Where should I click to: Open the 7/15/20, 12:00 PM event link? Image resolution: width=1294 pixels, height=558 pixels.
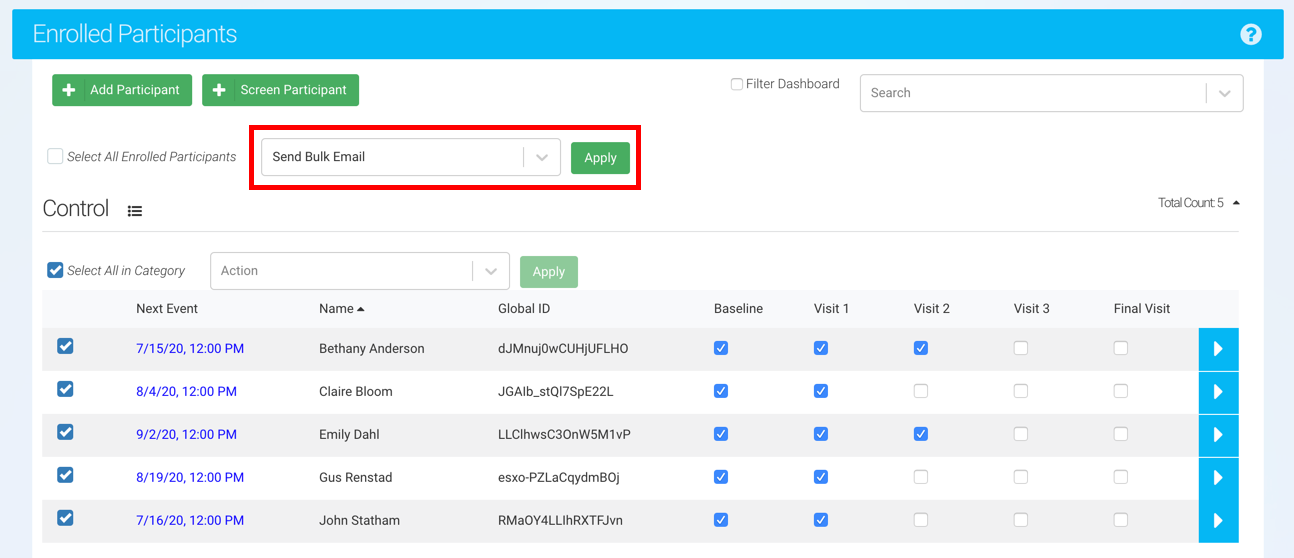[190, 349]
